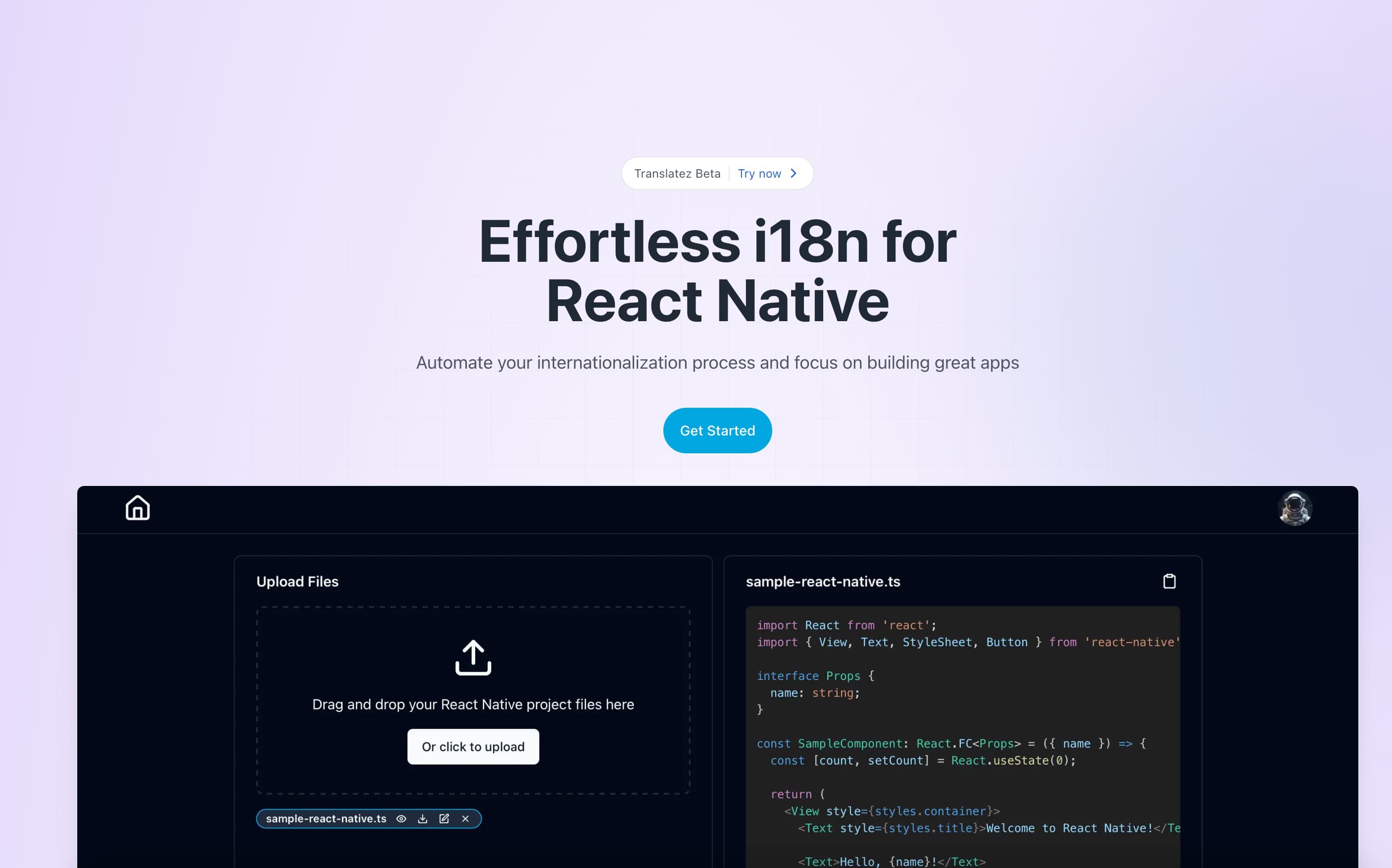Click the interface Props code line
Viewport: 1392px width, 868px height.
pos(815,675)
